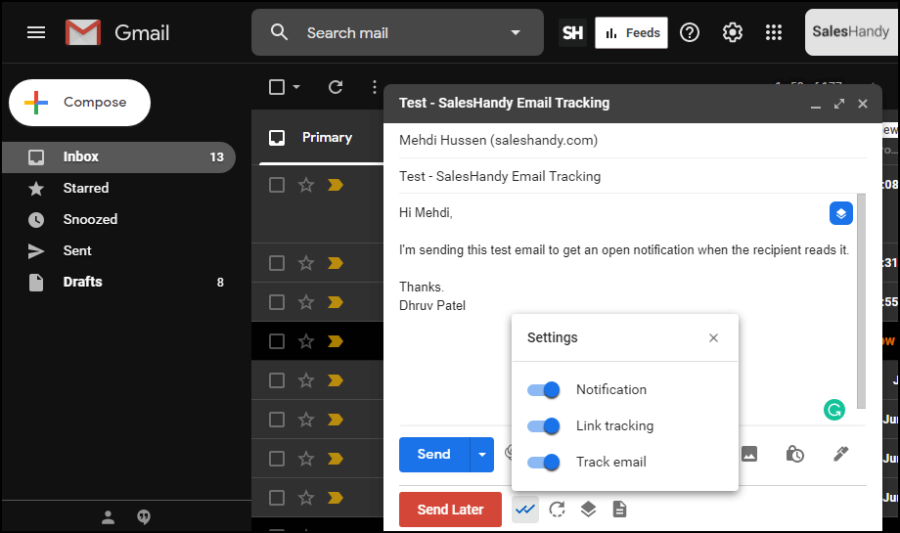Expand the search options dropdown arrow

516,33
